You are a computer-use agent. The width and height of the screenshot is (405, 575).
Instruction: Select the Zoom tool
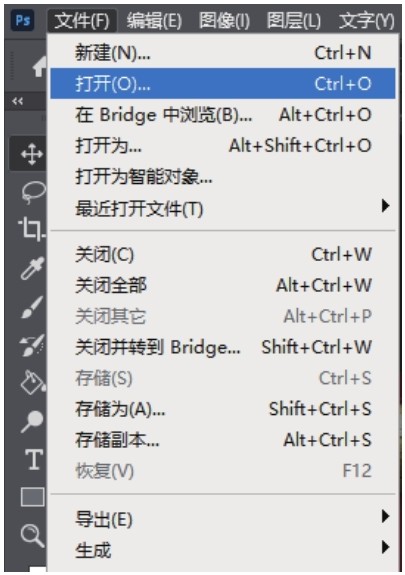[33, 536]
